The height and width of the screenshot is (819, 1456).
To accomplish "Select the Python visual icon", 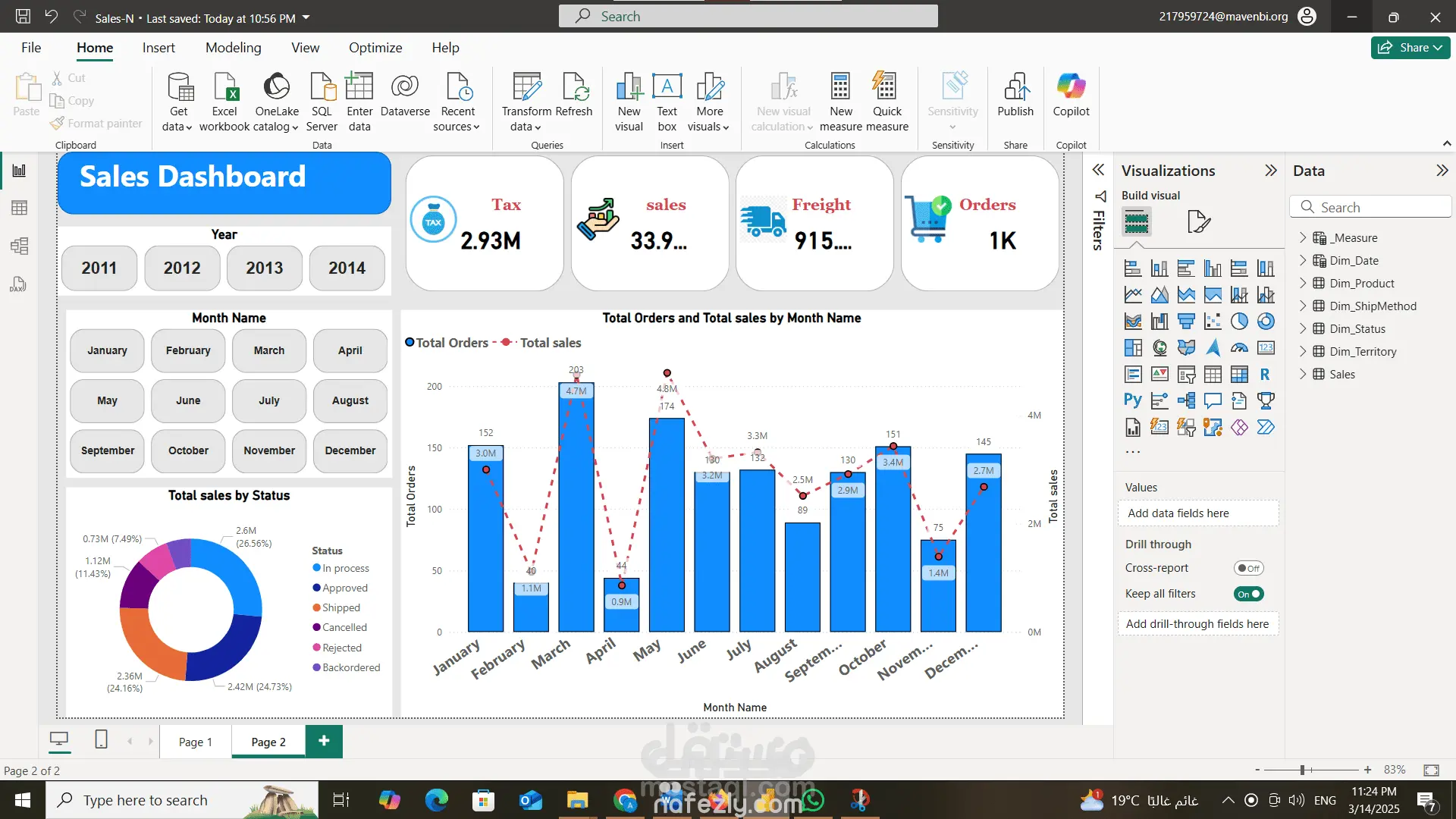I will pos(1132,400).
